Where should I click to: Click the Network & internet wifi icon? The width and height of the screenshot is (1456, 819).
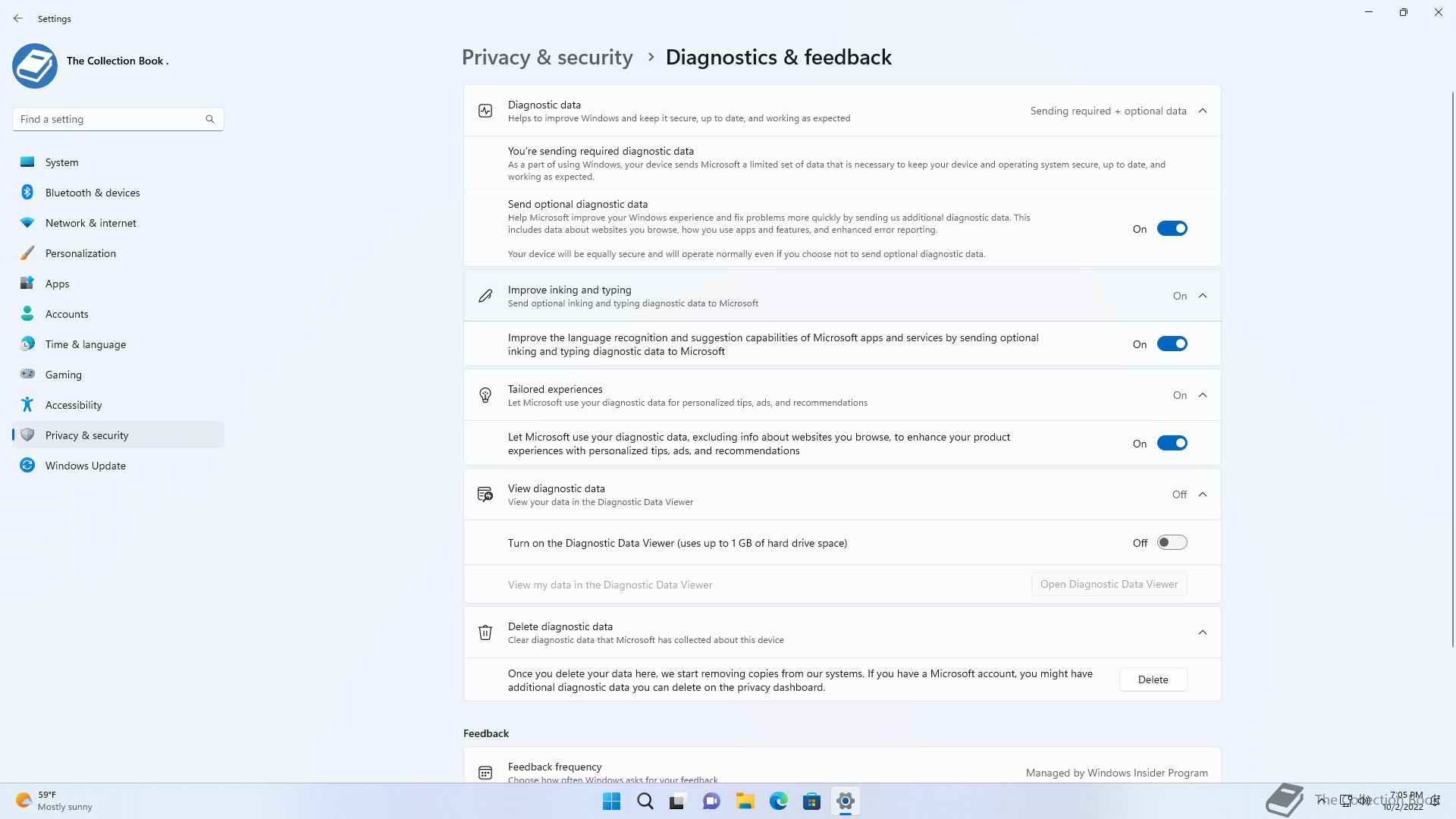(27, 223)
